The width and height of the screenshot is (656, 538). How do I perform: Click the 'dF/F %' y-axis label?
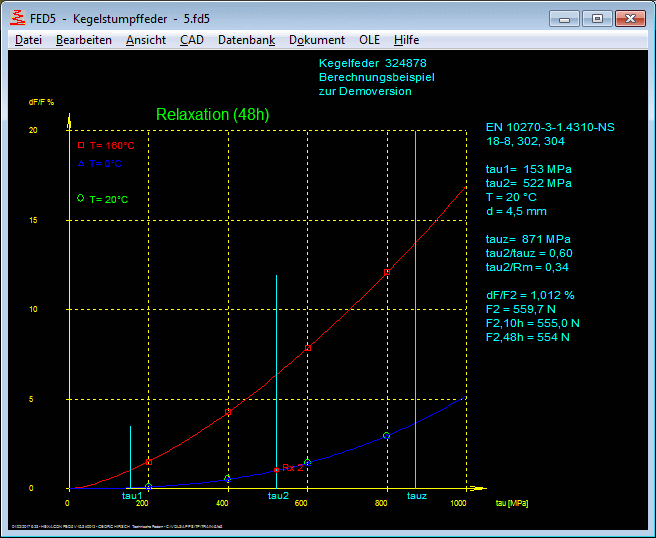[x=41, y=102]
